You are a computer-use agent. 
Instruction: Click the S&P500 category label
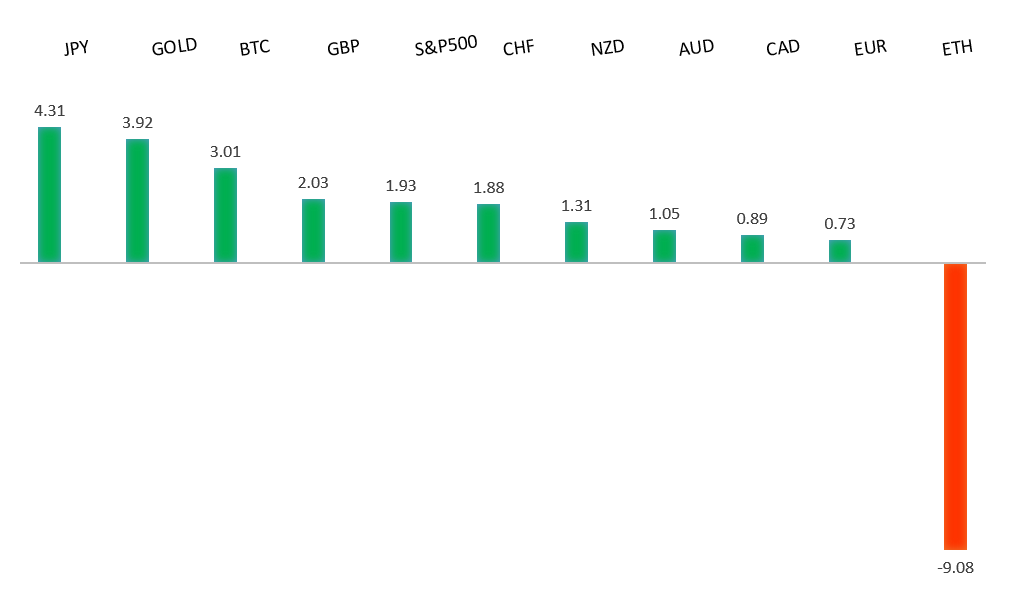pyautogui.click(x=445, y=45)
